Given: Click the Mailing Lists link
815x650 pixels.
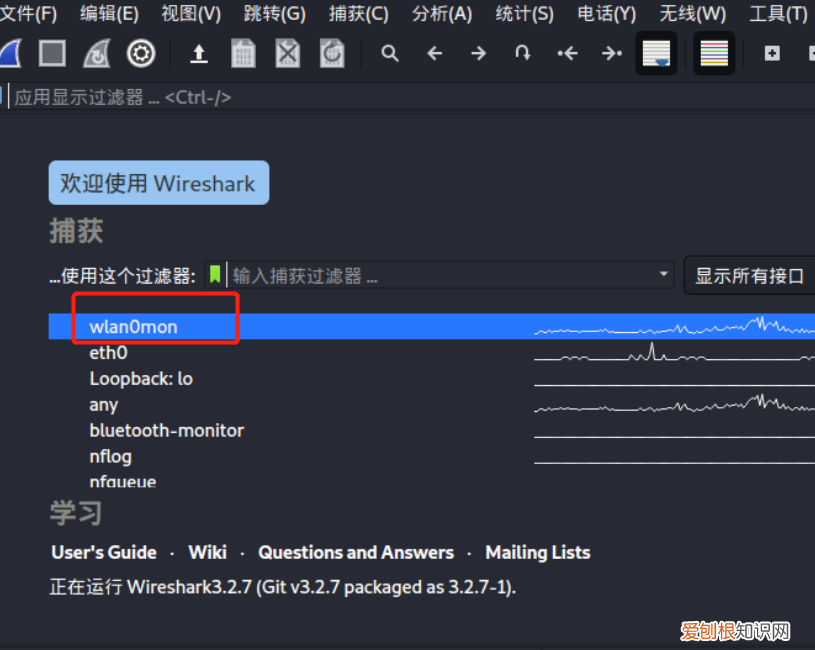Looking at the screenshot, I should point(537,552).
